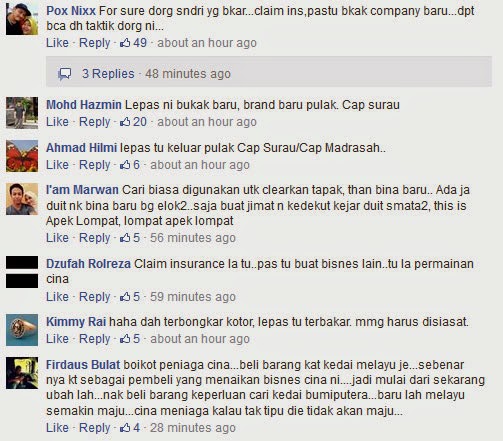503x441 pixels.
Task: Click thumbs-up icon on I'am Marwan comment
Action: point(125,238)
